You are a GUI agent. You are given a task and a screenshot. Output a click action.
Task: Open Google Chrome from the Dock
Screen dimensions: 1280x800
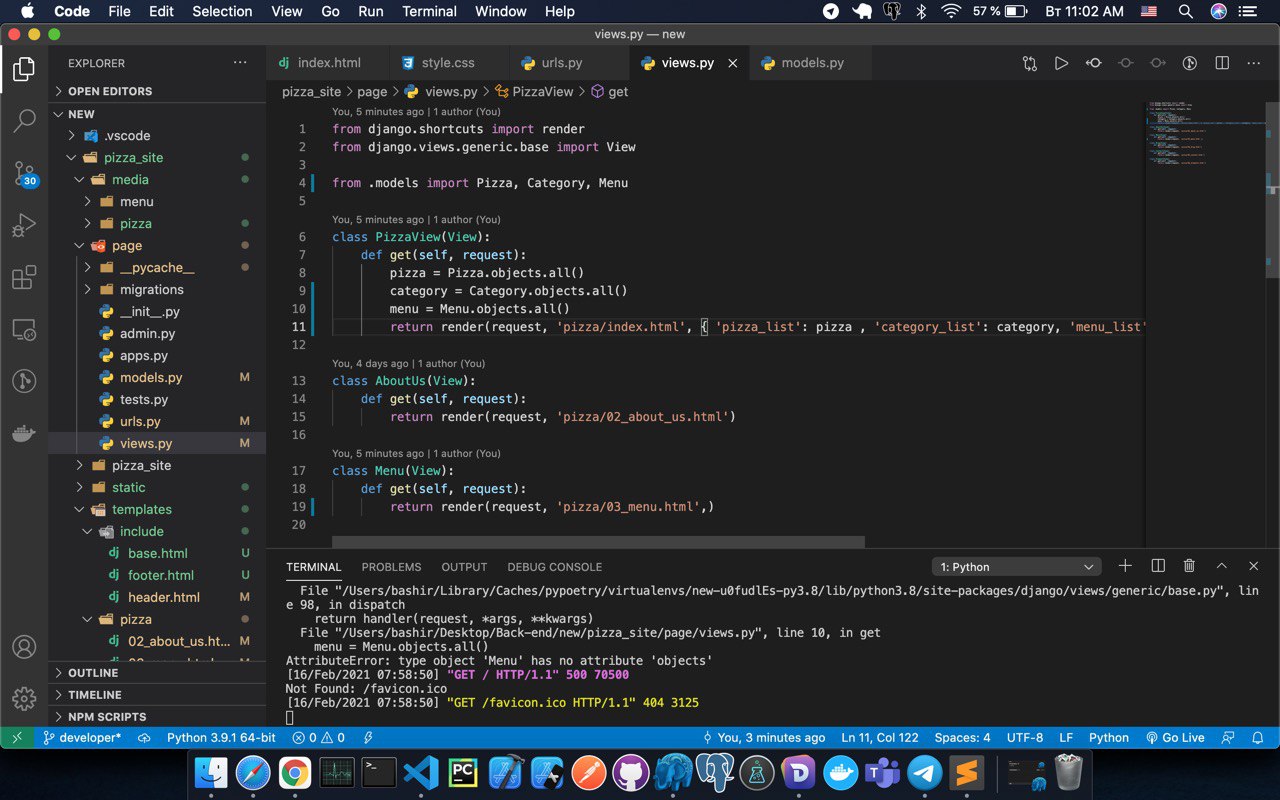pyautogui.click(x=294, y=772)
